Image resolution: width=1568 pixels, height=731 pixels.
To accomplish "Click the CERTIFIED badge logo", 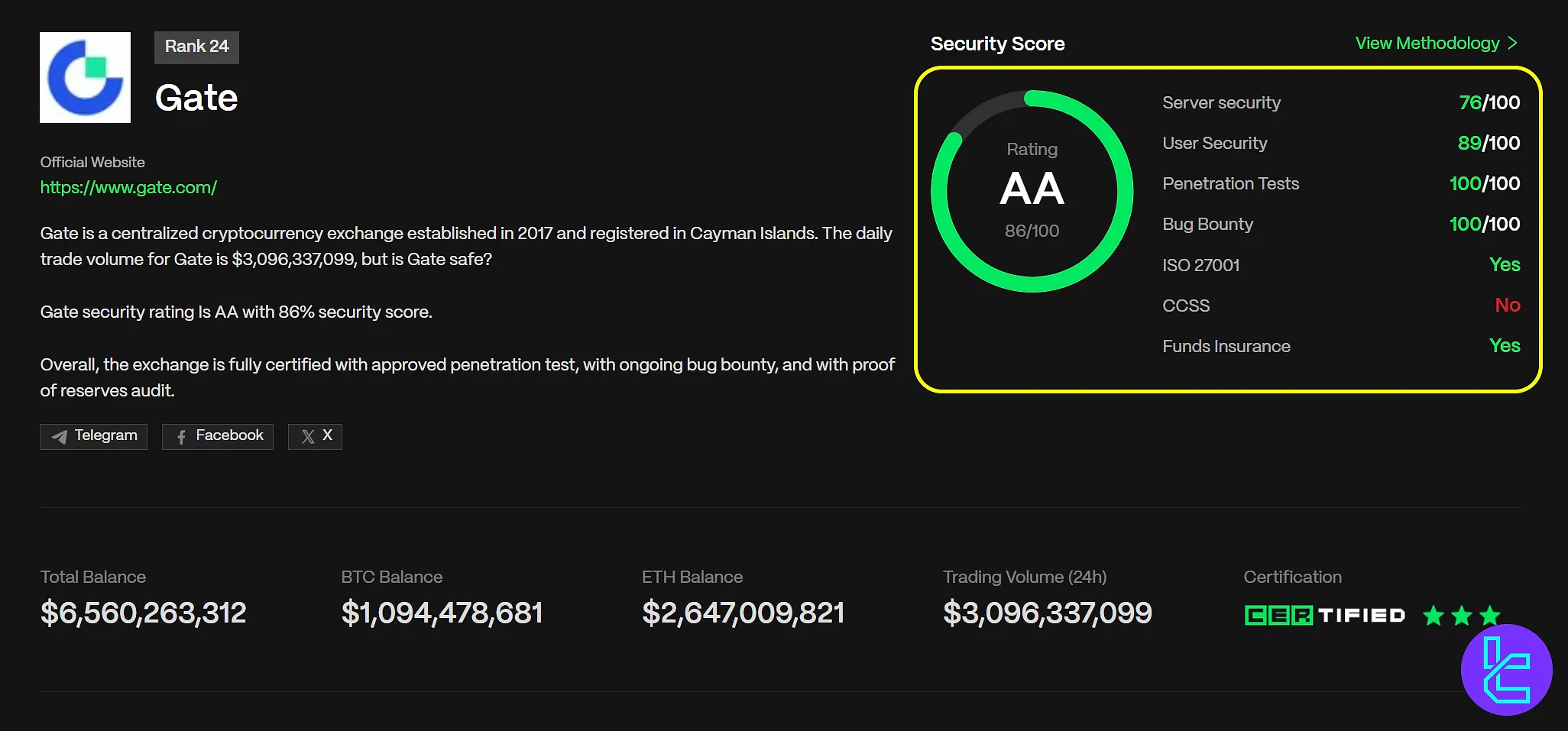I will (1324, 616).
